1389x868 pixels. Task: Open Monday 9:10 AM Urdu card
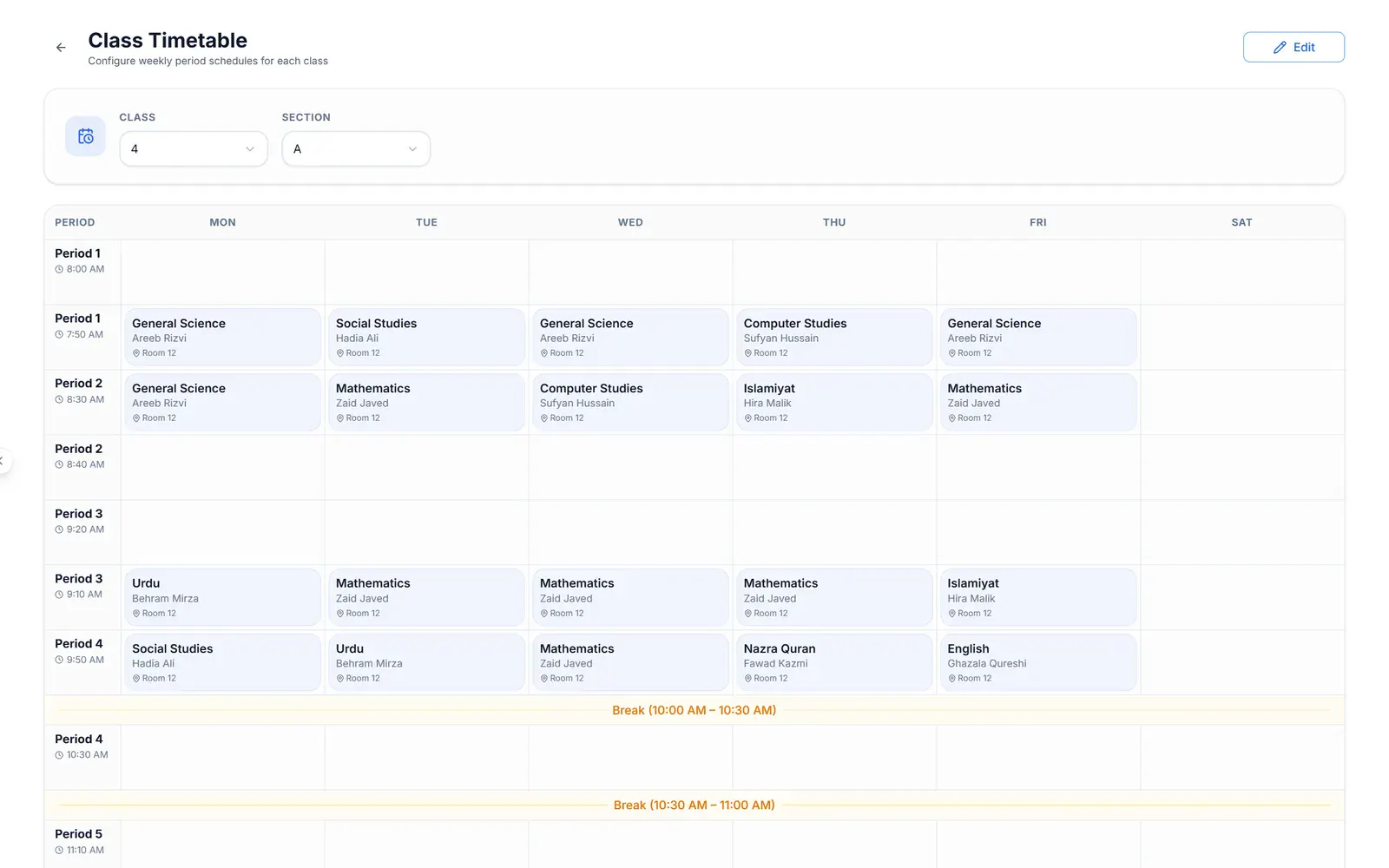pos(222,598)
